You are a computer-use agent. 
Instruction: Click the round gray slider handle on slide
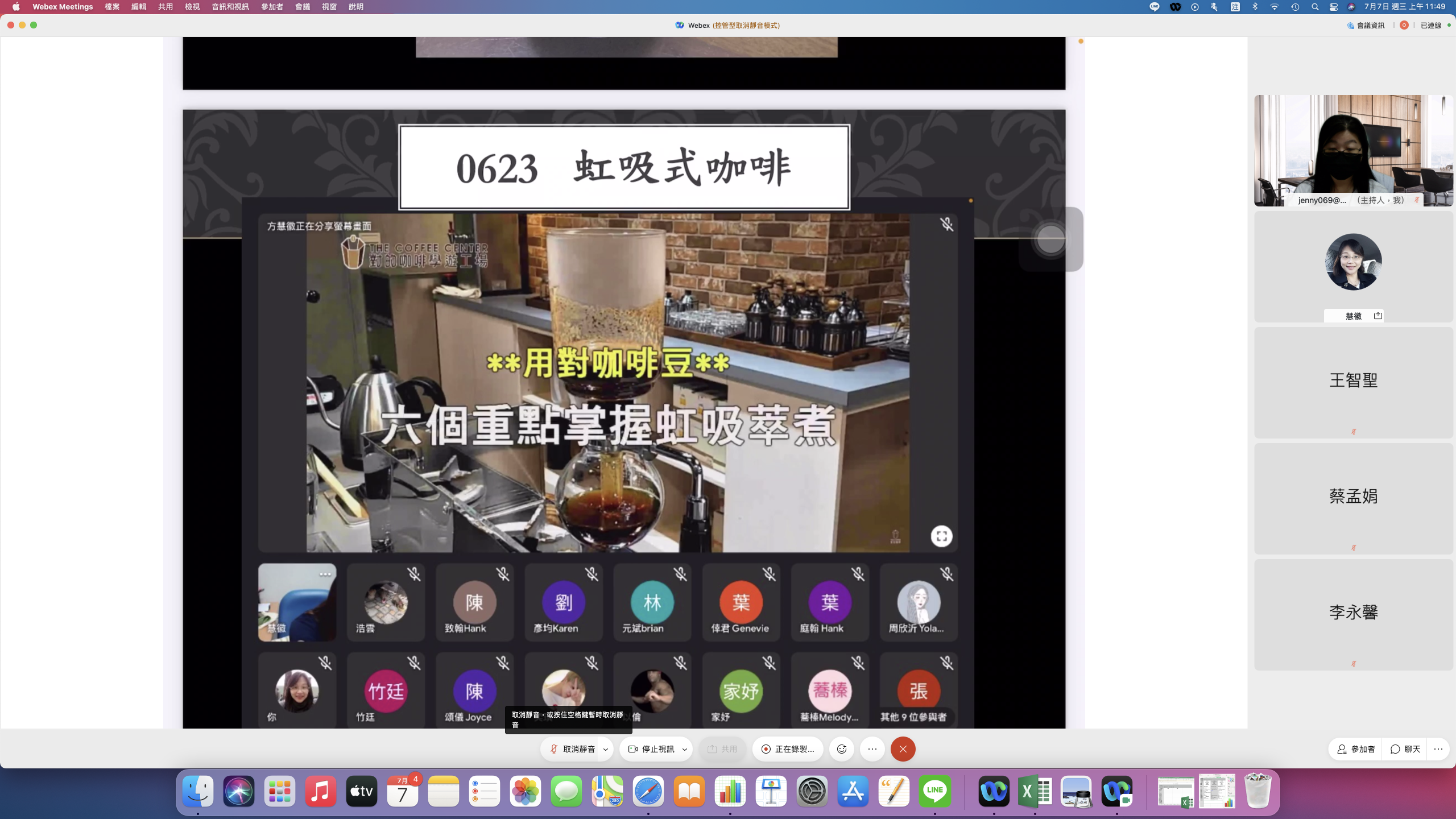[x=1050, y=239]
